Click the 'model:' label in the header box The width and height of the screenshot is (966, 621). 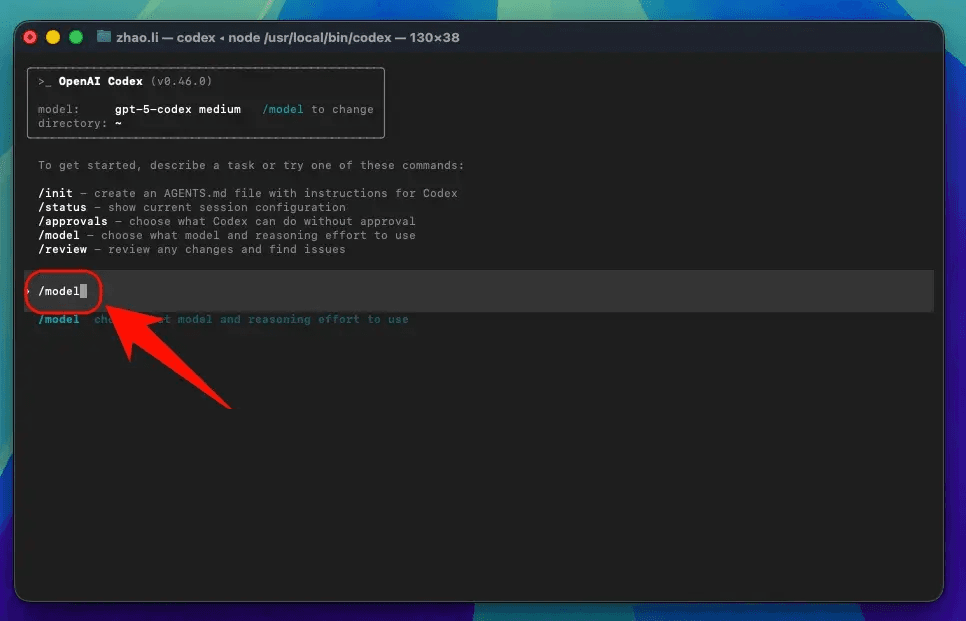[x=59, y=109]
